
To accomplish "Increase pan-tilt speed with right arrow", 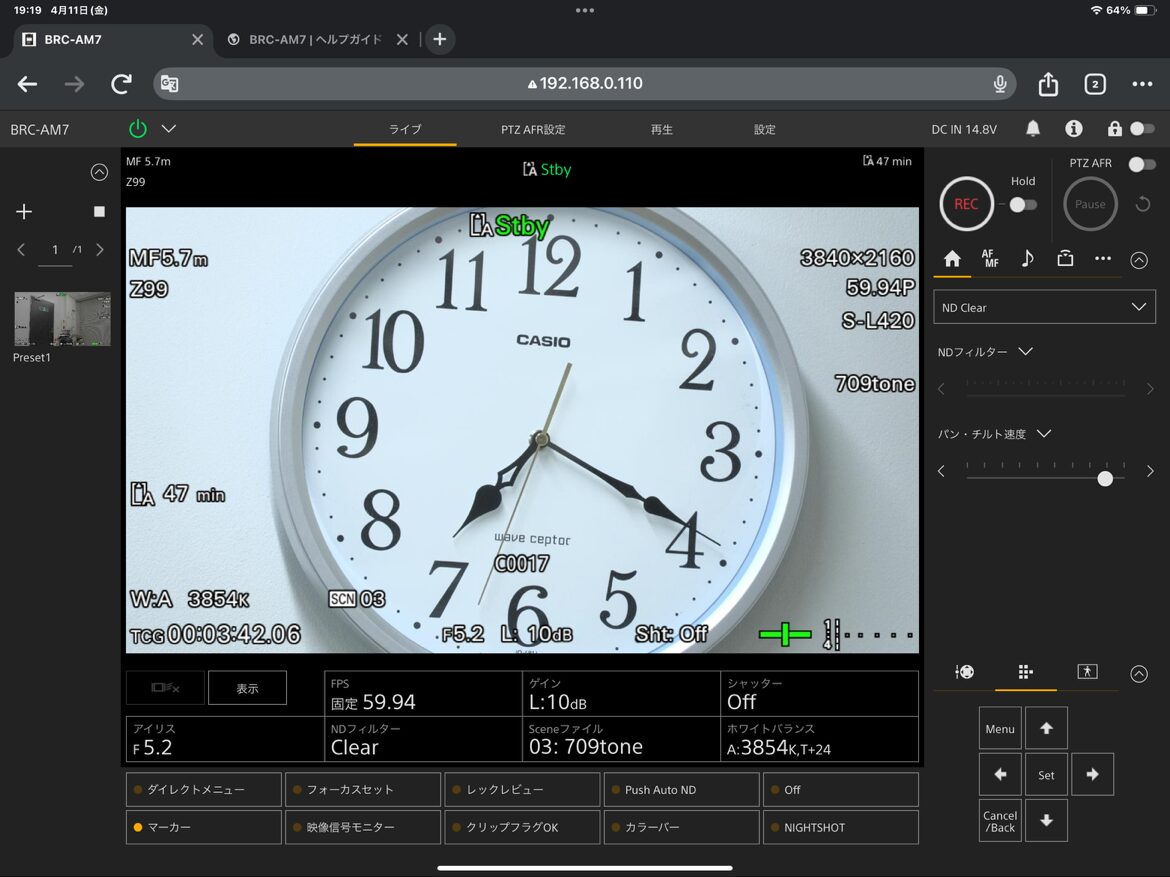I will tap(1150, 471).
